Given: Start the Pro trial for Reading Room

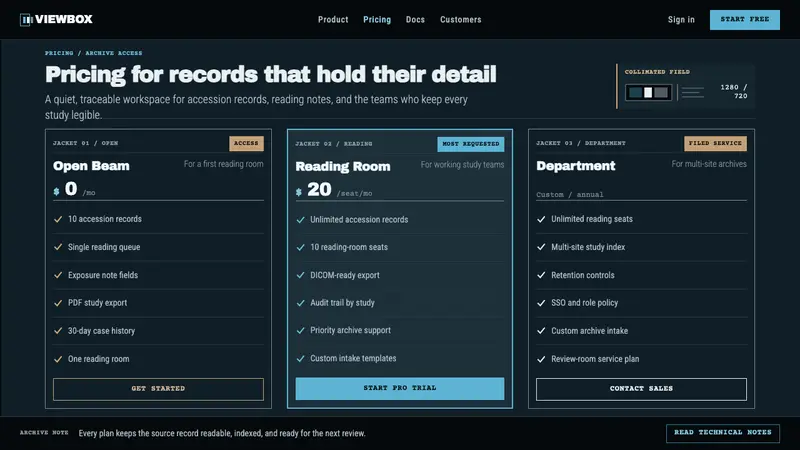Looking at the screenshot, I should pyautogui.click(x=399, y=388).
